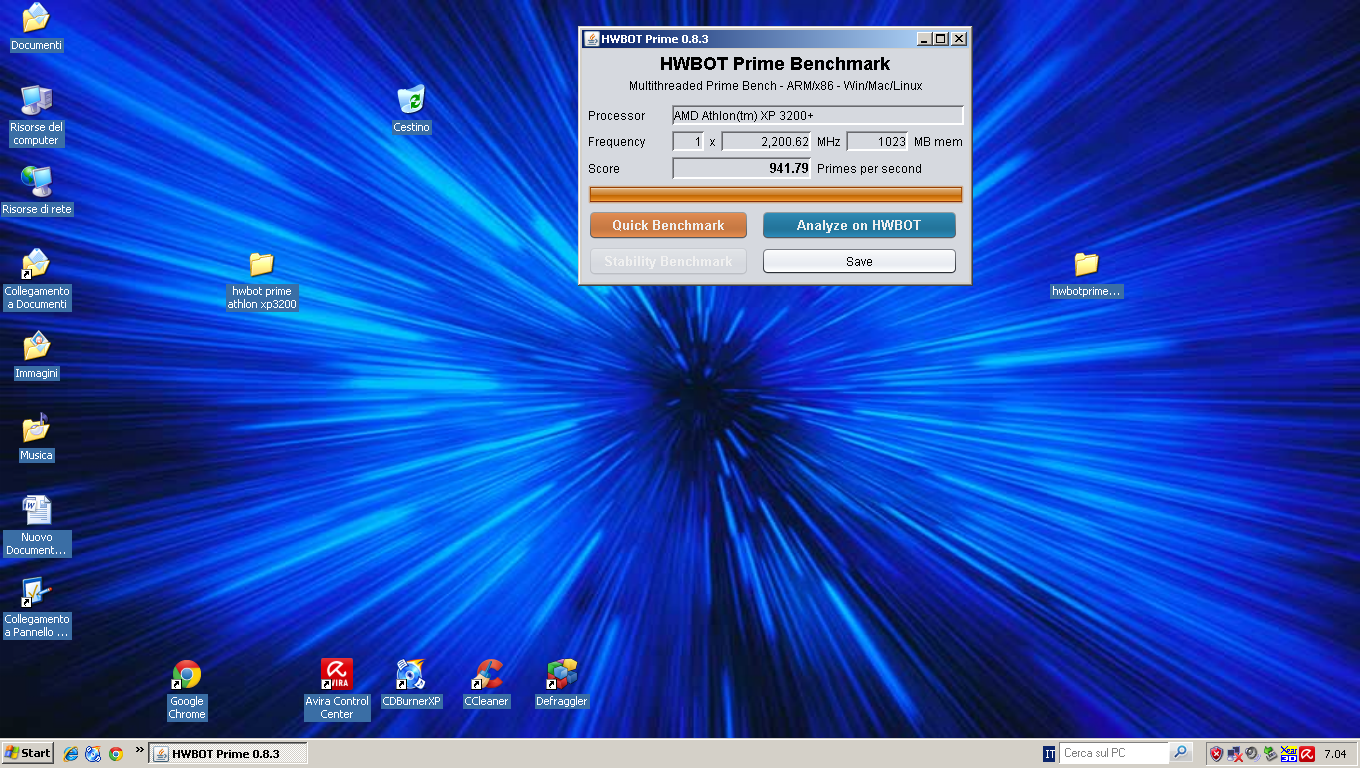Screen dimensions: 1360x768
Task: Click the safely remove hardware tray icon
Action: tap(1270, 754)
